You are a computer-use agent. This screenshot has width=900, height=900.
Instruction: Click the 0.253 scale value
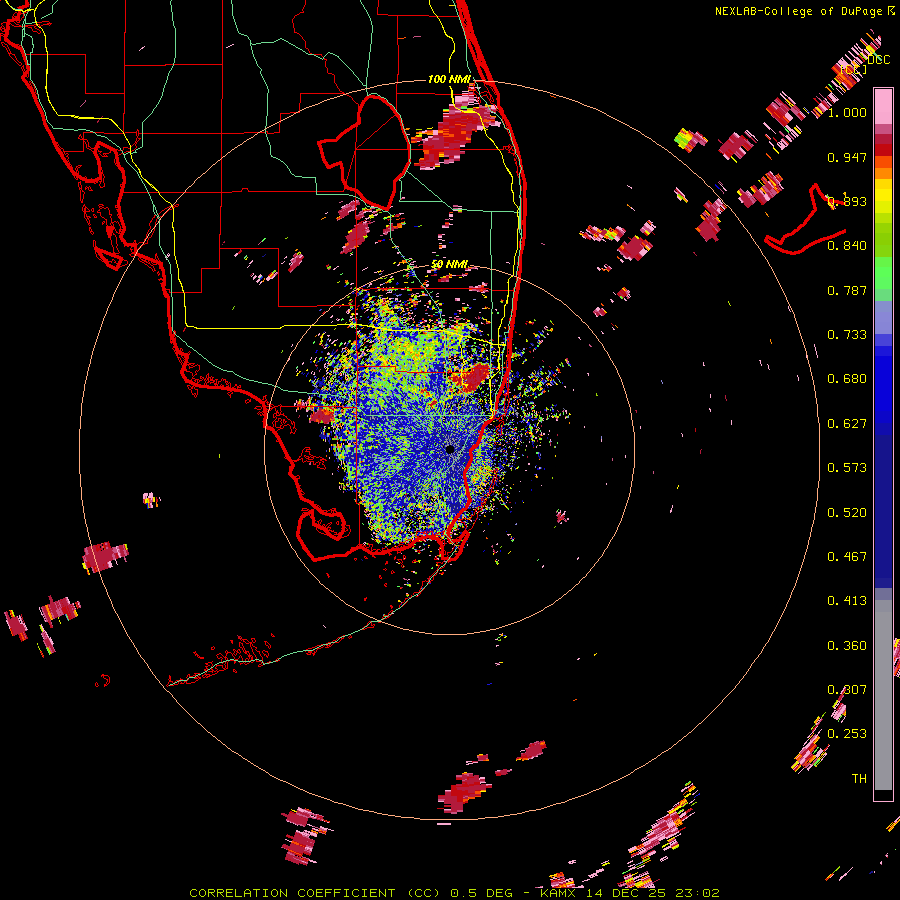847,734
